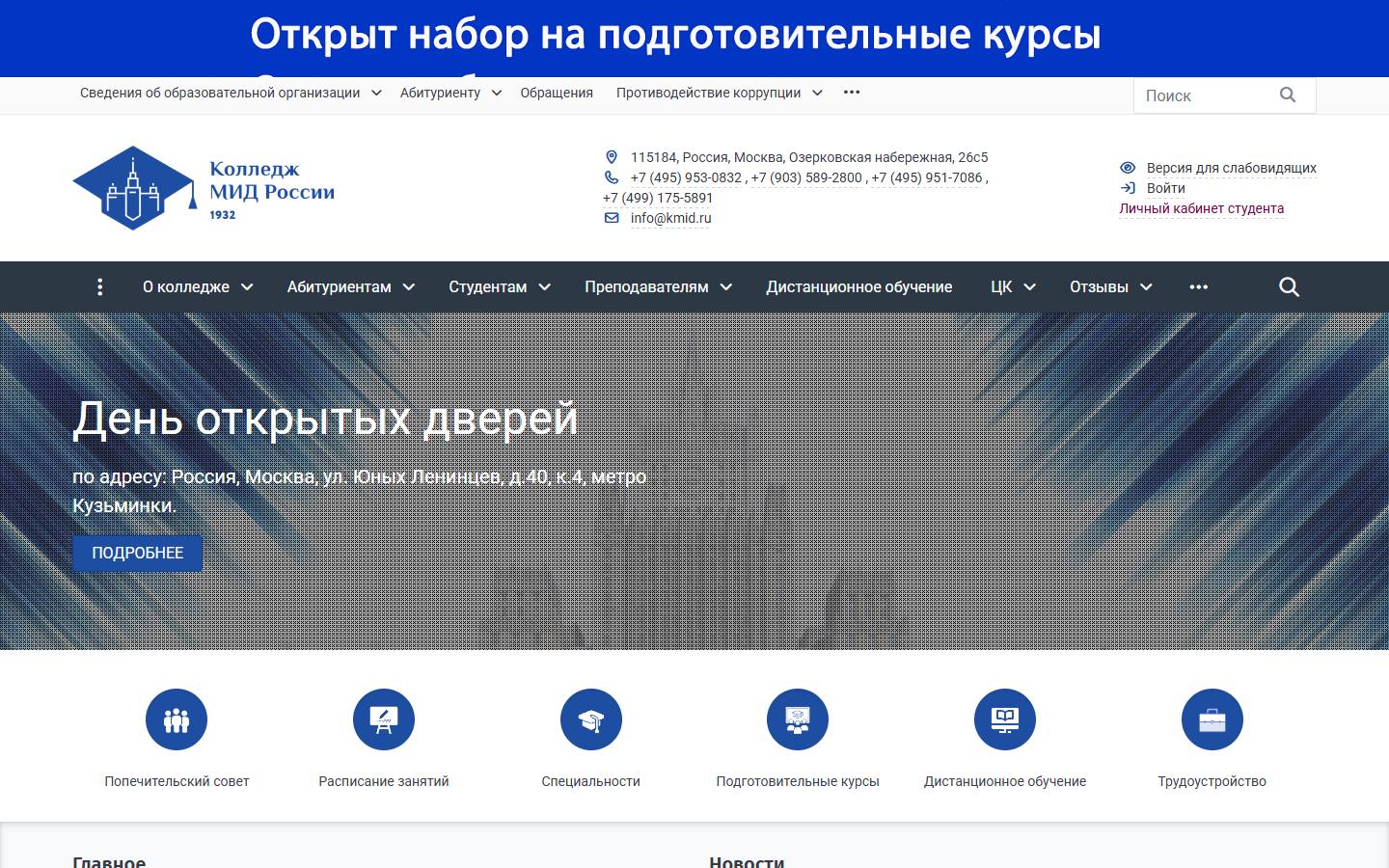Image resolution: width=1389 pixels, height=868 pixels.
Task: Click the eye icon for visually impaired version
Action: coord(1128,168)
